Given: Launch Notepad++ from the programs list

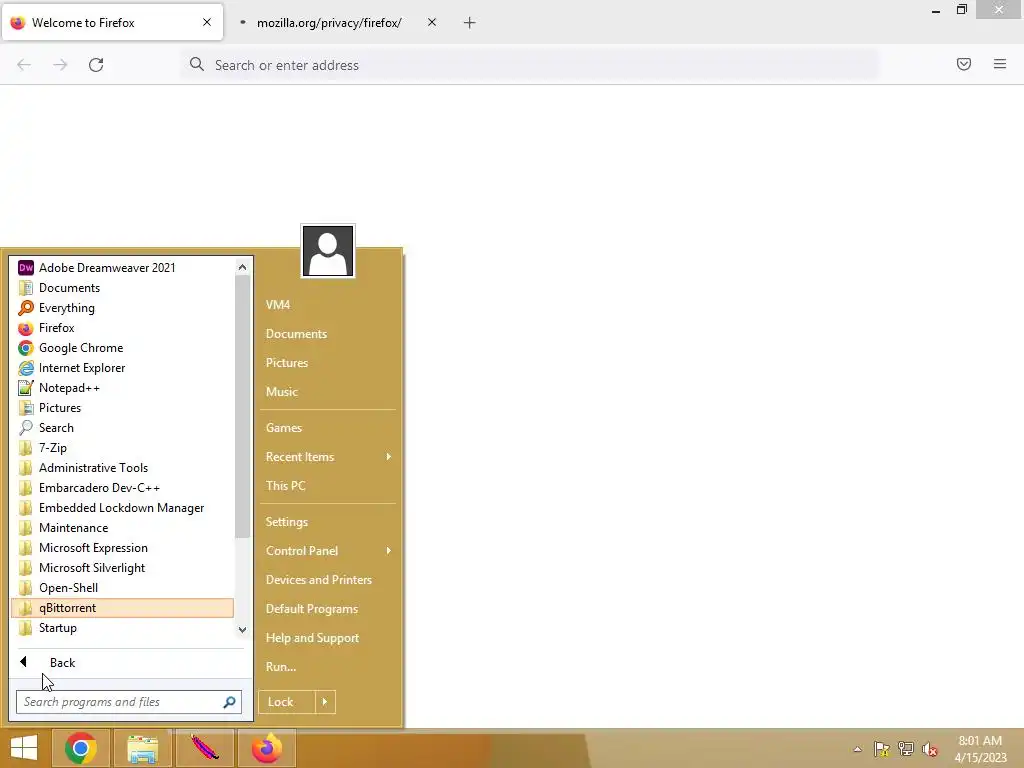Looking at the screenshot, I should pos(122,388).
